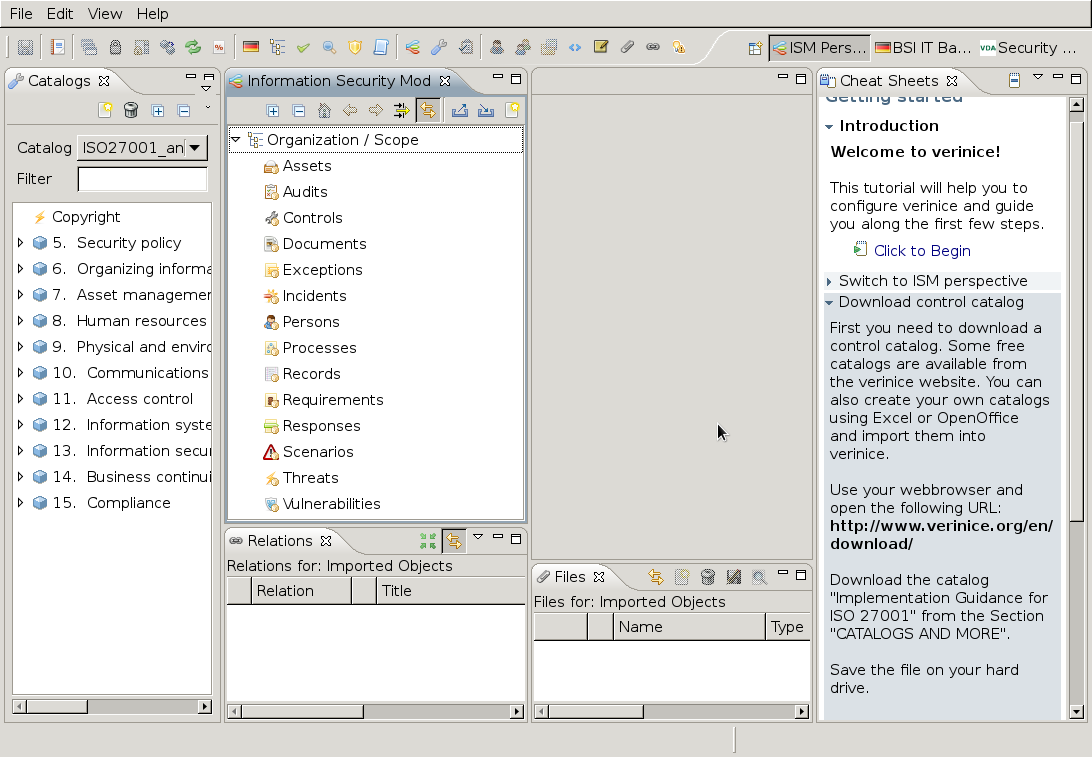Toggle link with editor in Files panel
The height and width of the screenshot is (757, 1092).
[656, 577]
